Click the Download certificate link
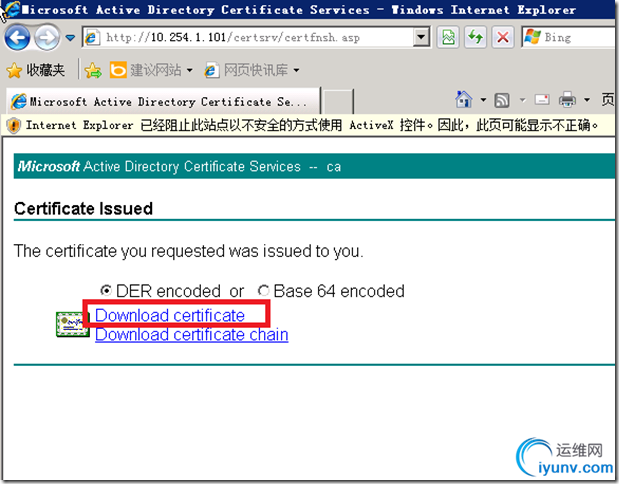This screenshot has height=484, width=619. click(x=170, y=315)
